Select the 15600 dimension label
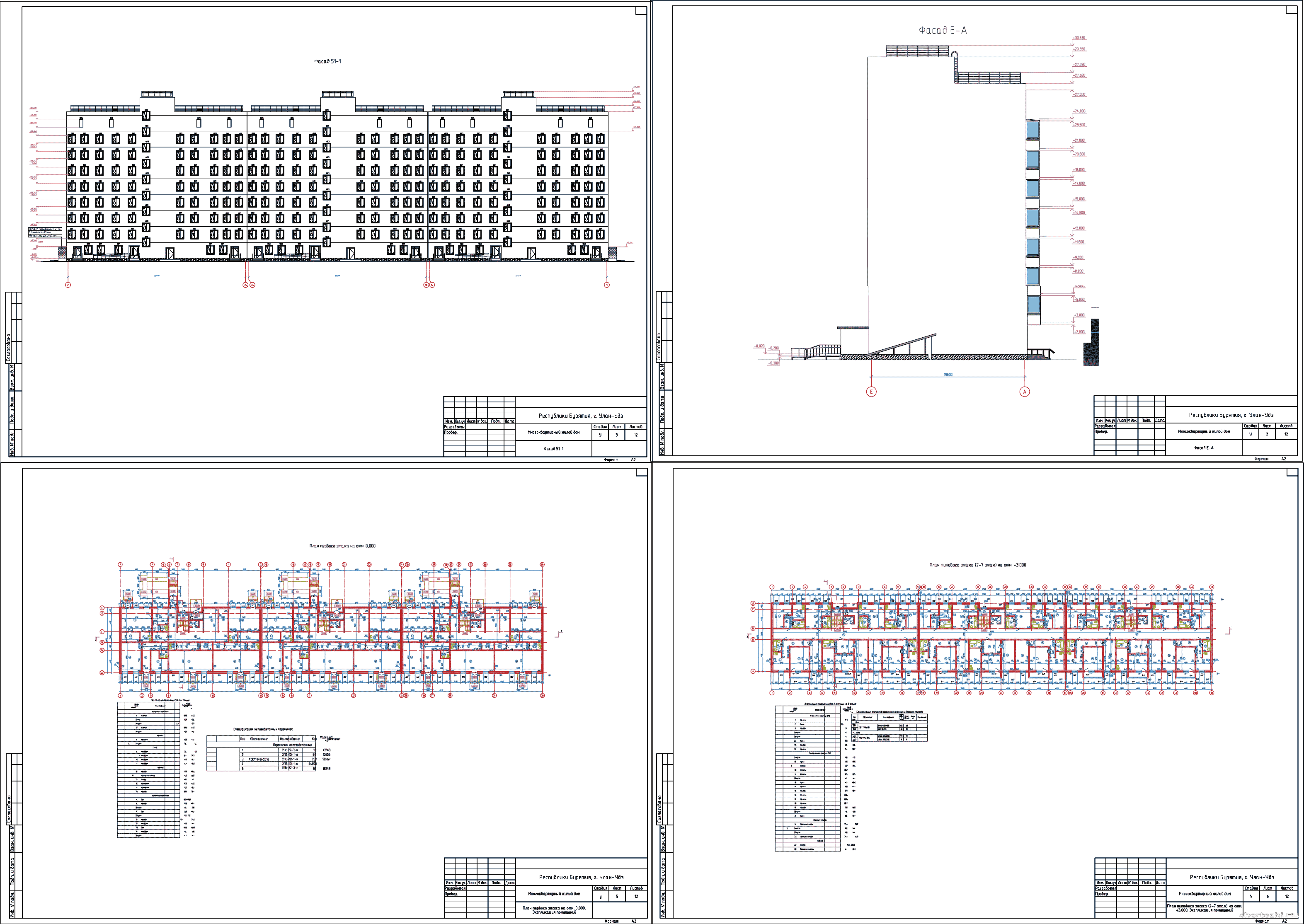The width and height of the screenshot is (1304, 924). click(948, 375)
